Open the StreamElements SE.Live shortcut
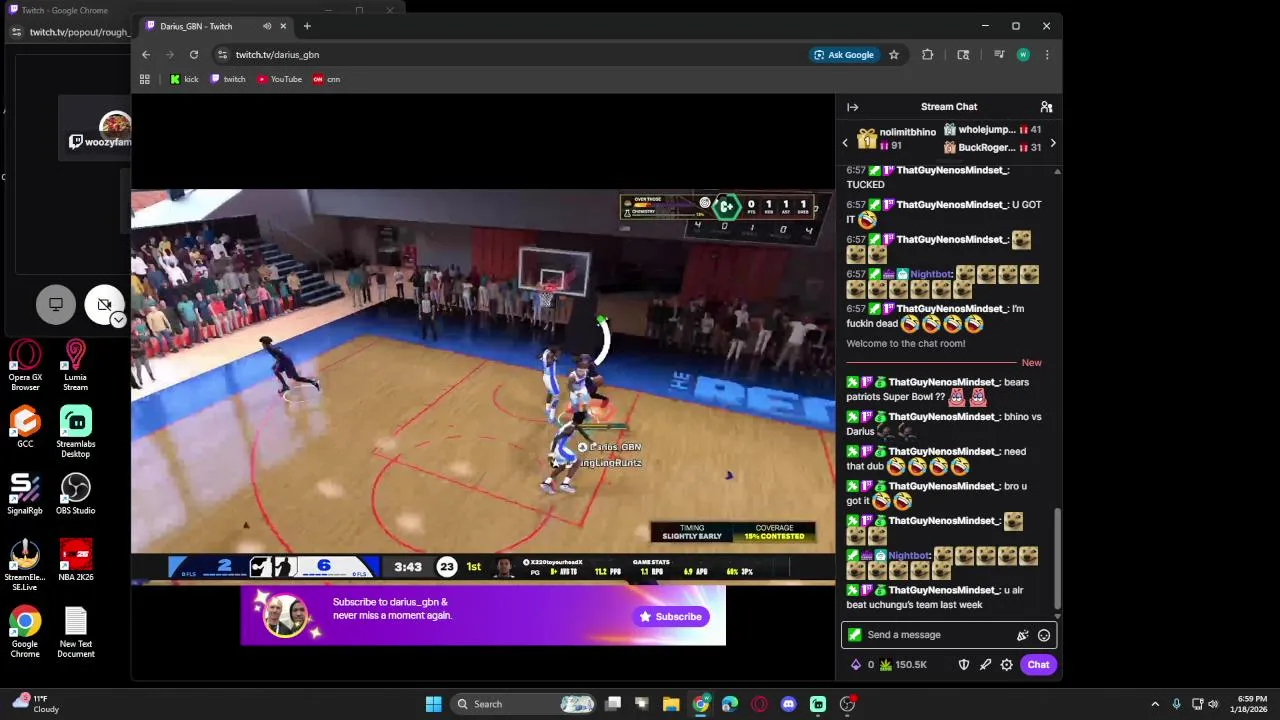Image resolution: width=1280 pixels, height=720 pixels. click(25, 566)
